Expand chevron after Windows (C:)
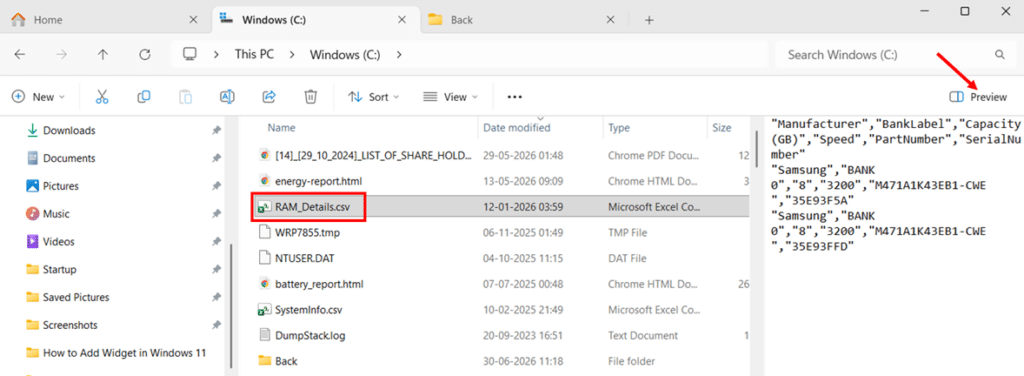The height and width of the screenshot is (376, 1024). 398,55
